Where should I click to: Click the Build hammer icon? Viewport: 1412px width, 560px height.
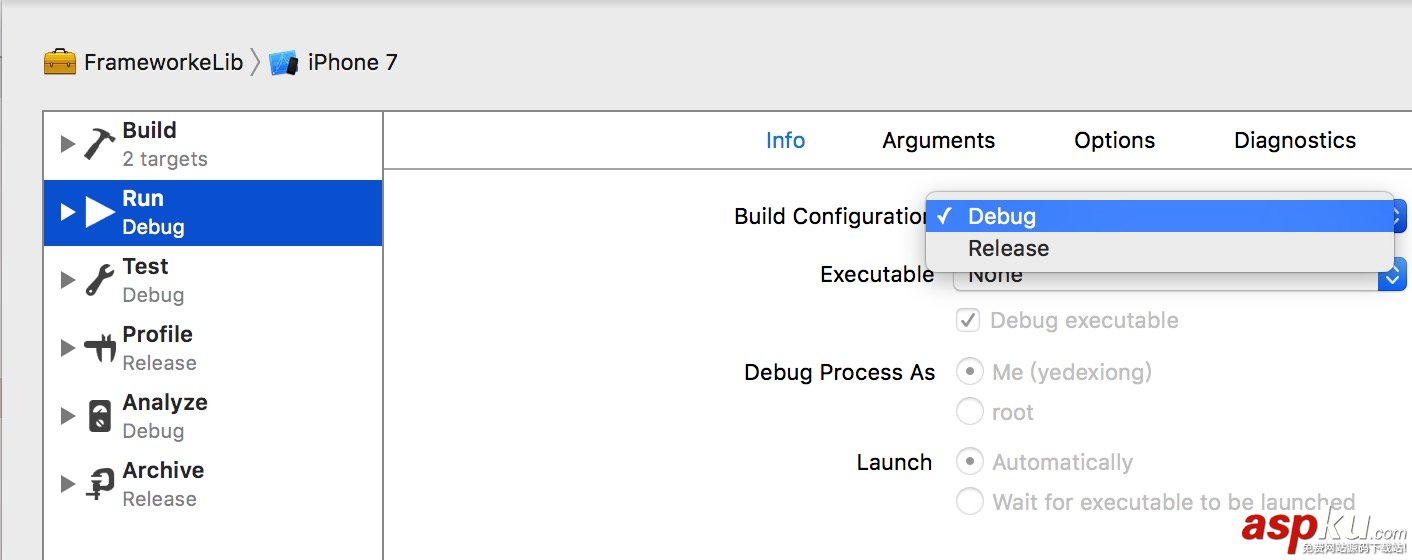tap(99, 144)
